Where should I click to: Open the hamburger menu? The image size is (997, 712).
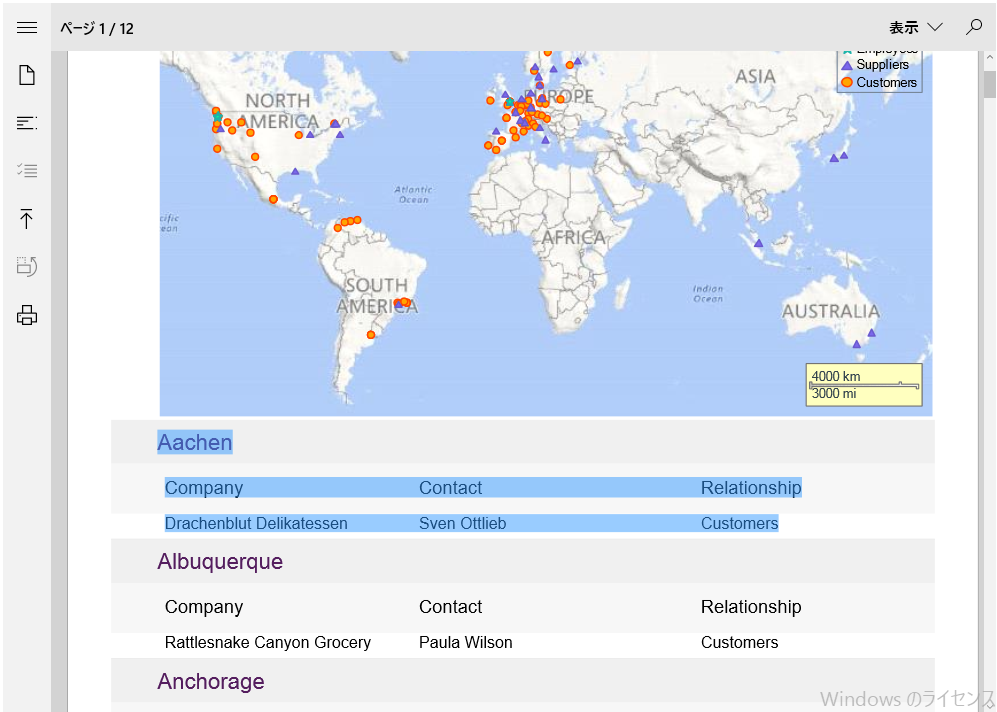click(27, 27)
